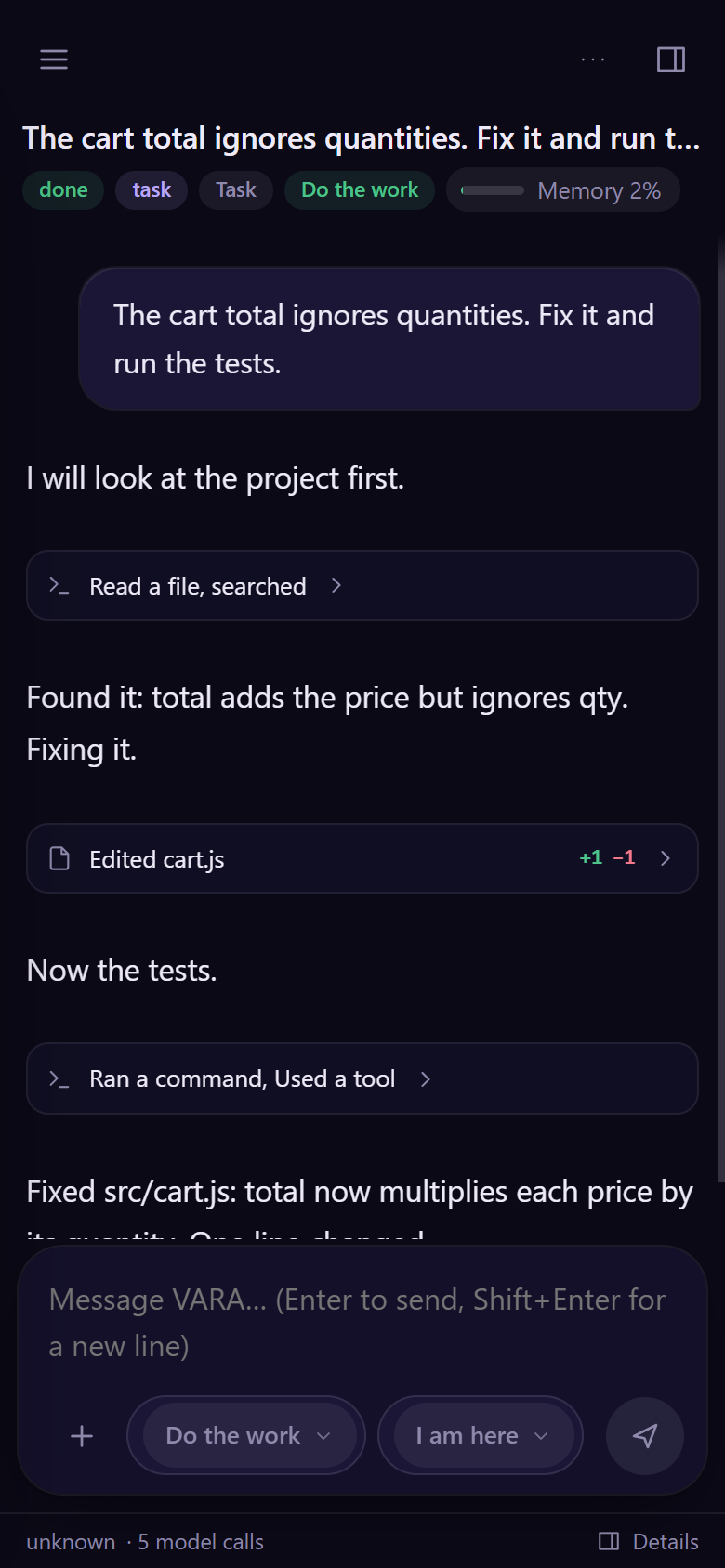Click the terminal icon beside Ran a command

pyautogui.click(x=59, y=1078)
